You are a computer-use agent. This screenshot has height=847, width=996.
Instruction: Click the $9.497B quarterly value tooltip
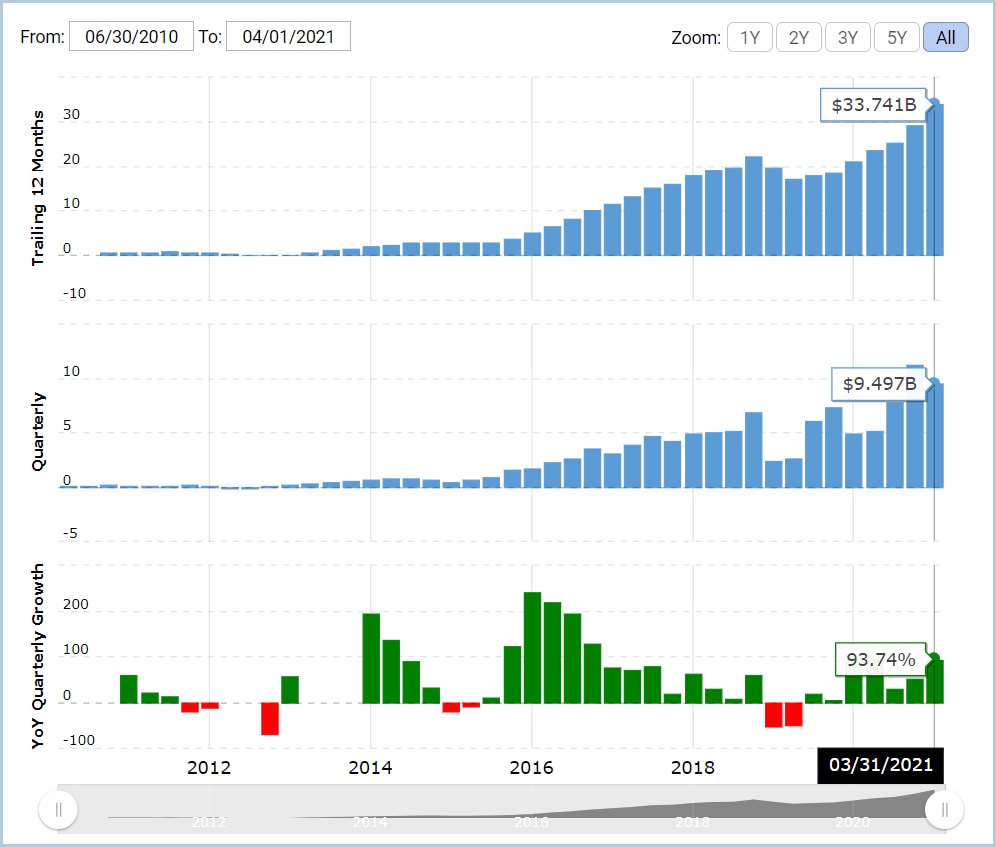(x=880, y=383)
